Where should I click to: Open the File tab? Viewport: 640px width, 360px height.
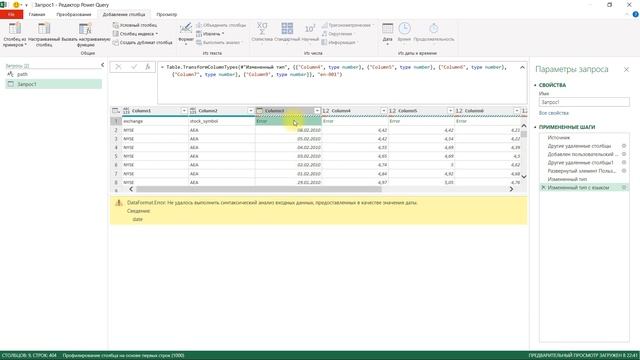pos(11,15)
